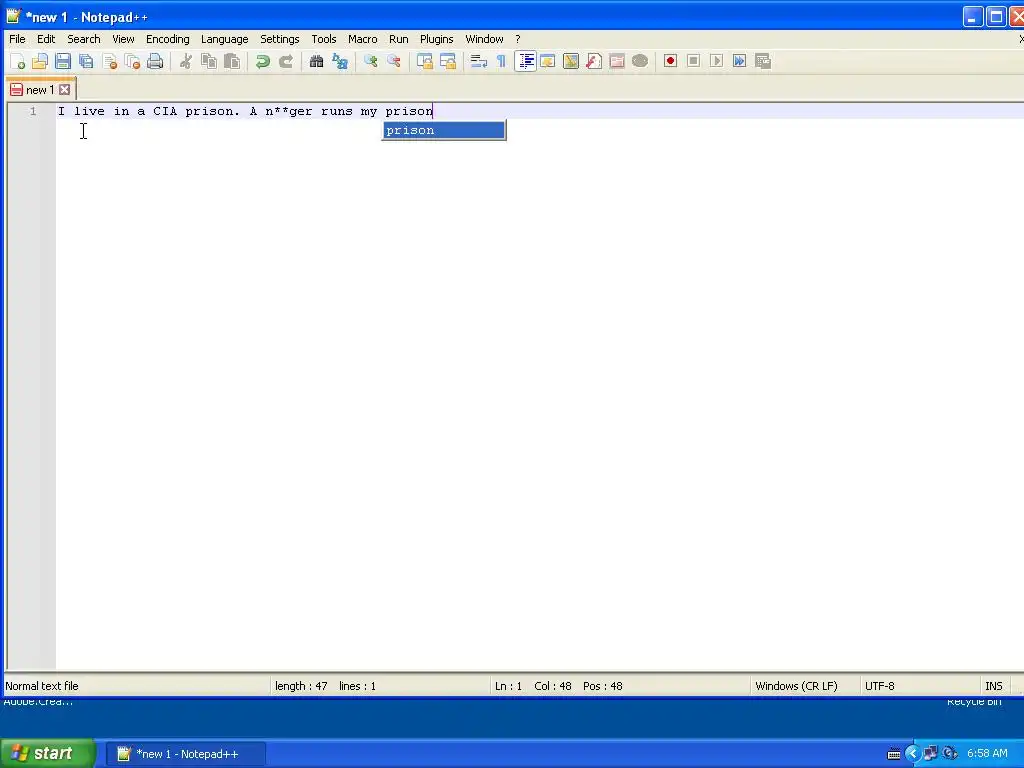This screenshot has height=768, width=1024.
Task: Open the Encoding menu
Action: point(168,39)
